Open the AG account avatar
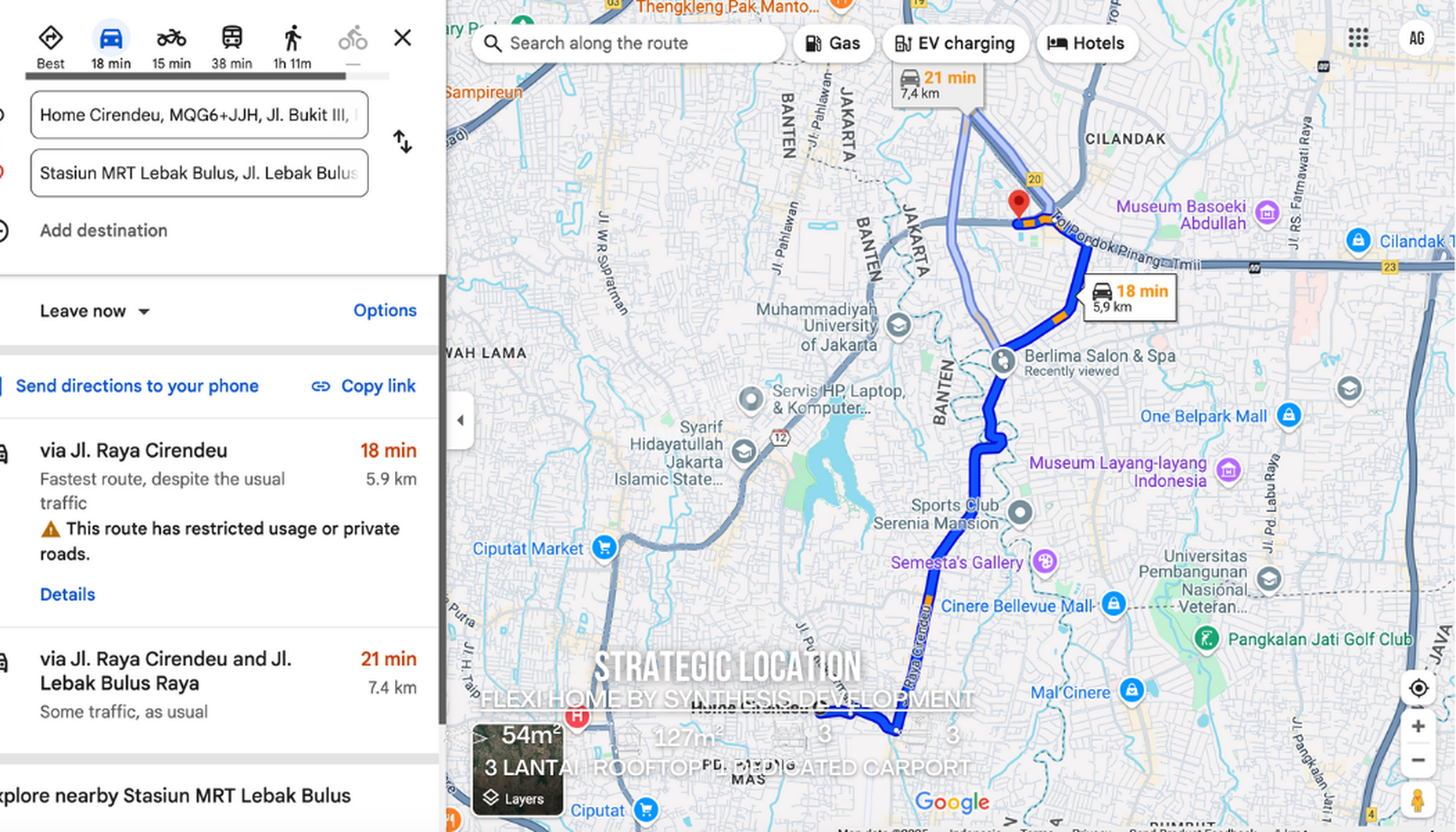1456x832 pixels. tap(1417, 38)
